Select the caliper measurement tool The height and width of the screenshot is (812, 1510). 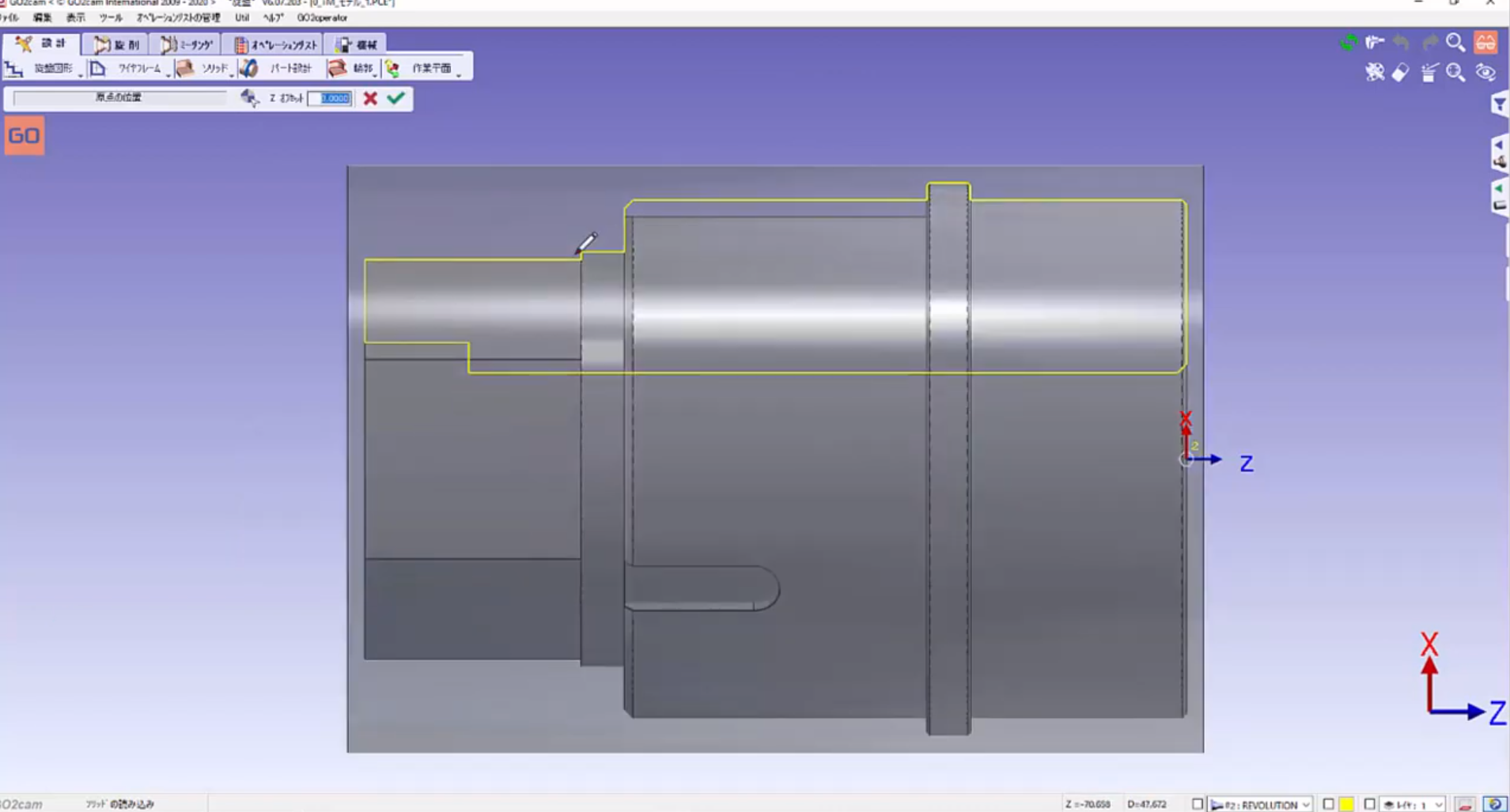click(x=1374, y=43)
